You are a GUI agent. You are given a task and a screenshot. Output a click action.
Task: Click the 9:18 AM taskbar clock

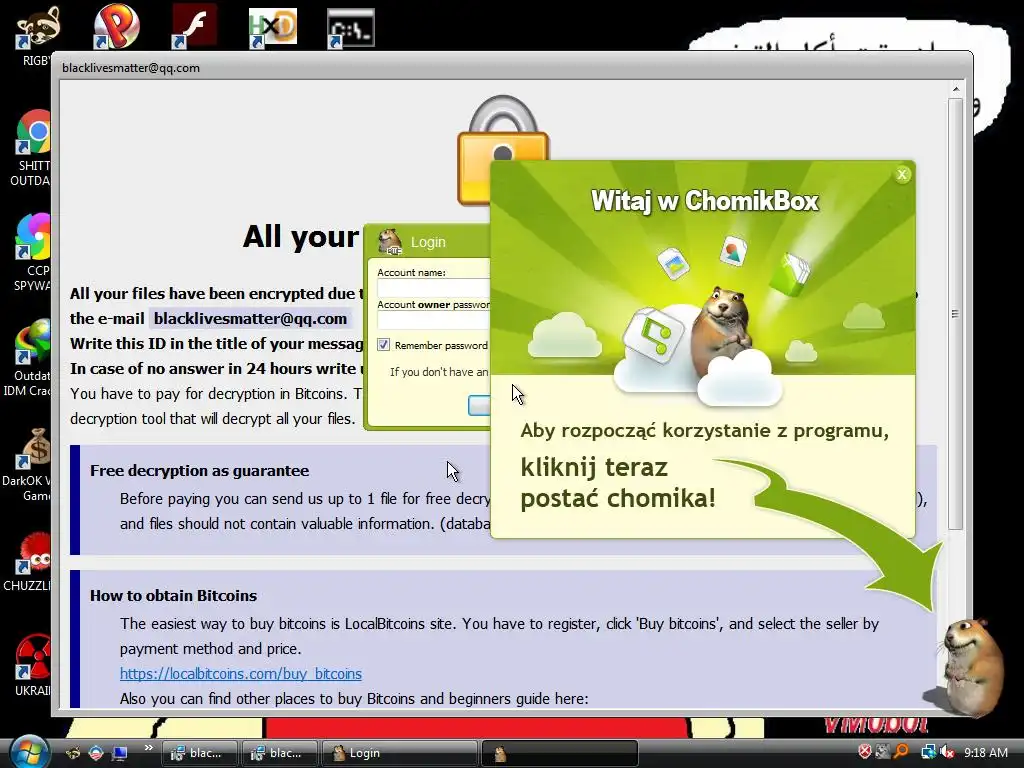[x=986, y=752]
